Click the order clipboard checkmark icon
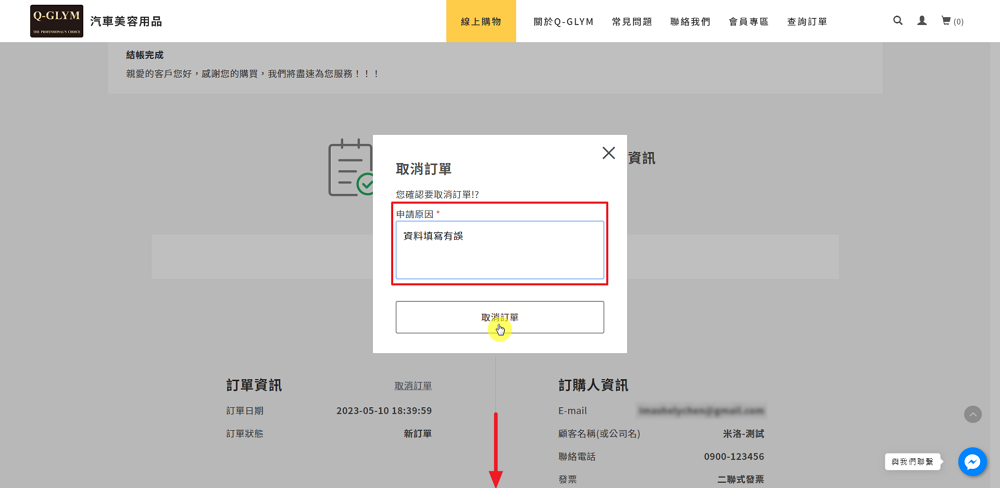 click(351, 168)
